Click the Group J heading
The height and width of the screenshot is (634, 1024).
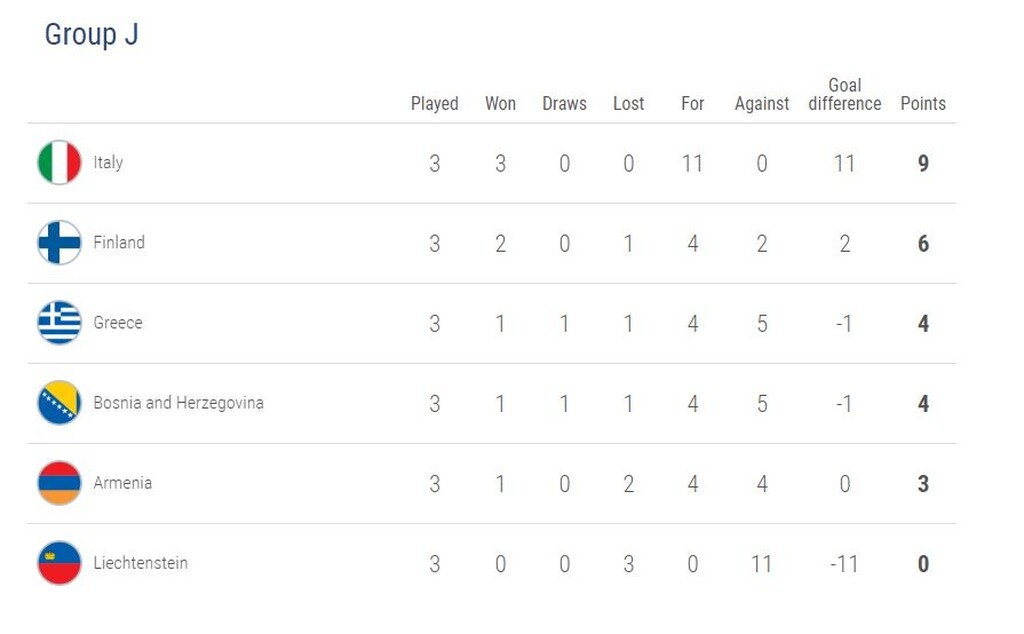pos(91,35)
